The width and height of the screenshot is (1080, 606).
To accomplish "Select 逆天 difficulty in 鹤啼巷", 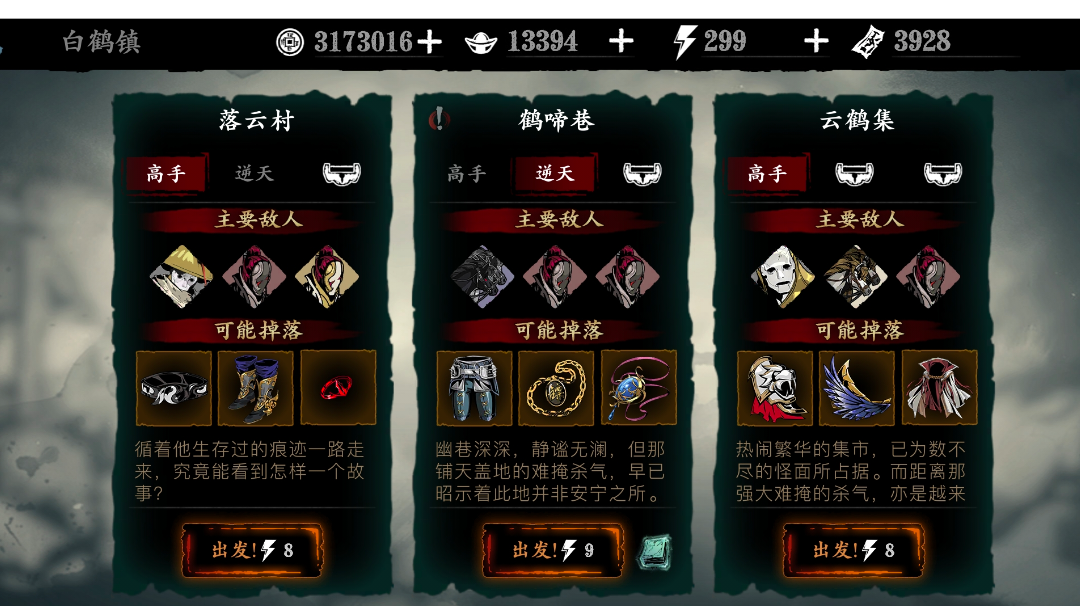I will (555, 173).
